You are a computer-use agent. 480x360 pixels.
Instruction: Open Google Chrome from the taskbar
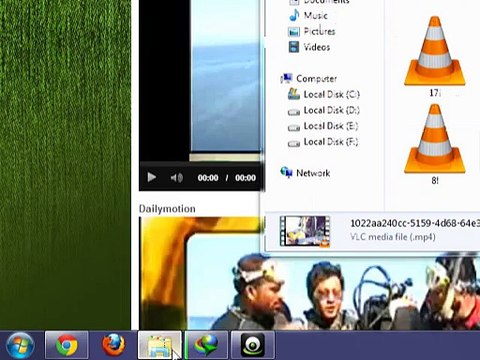(x=67, y=345)
